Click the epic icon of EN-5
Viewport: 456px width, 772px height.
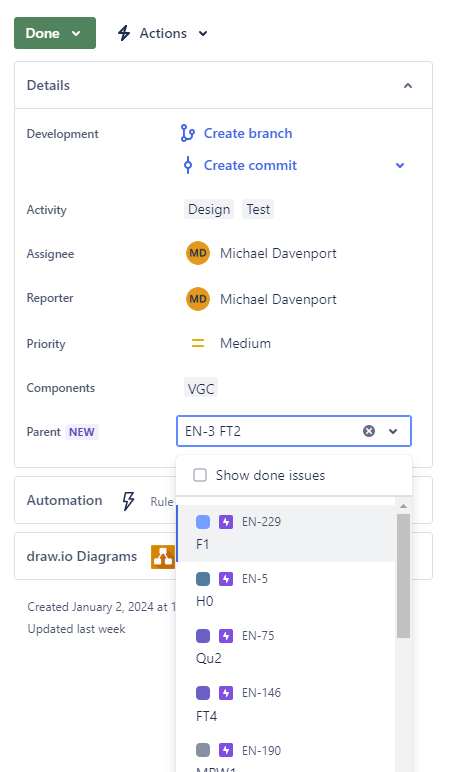[x=226, y=579]
